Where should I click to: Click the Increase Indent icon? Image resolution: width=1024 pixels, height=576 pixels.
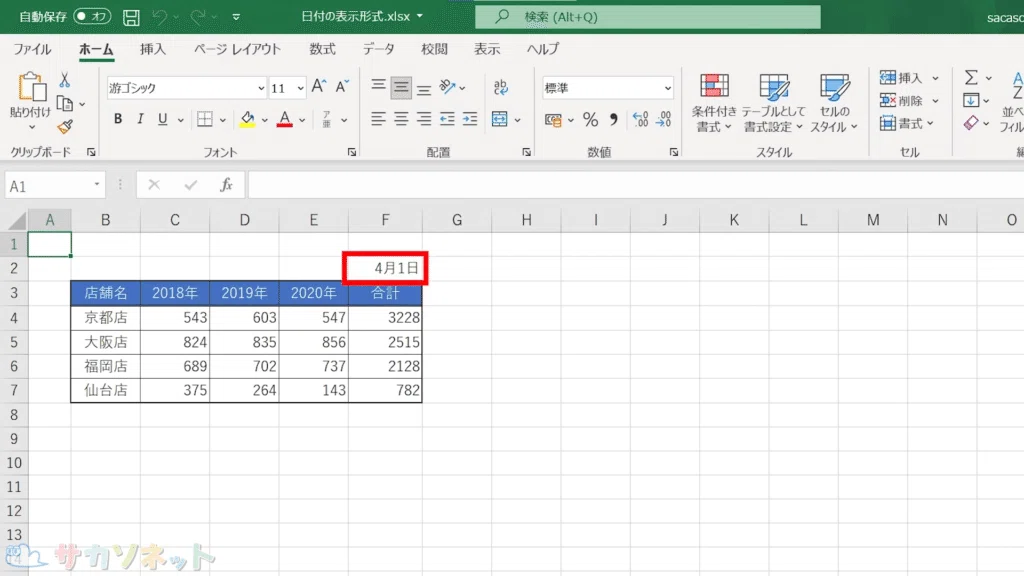[470, 119]
